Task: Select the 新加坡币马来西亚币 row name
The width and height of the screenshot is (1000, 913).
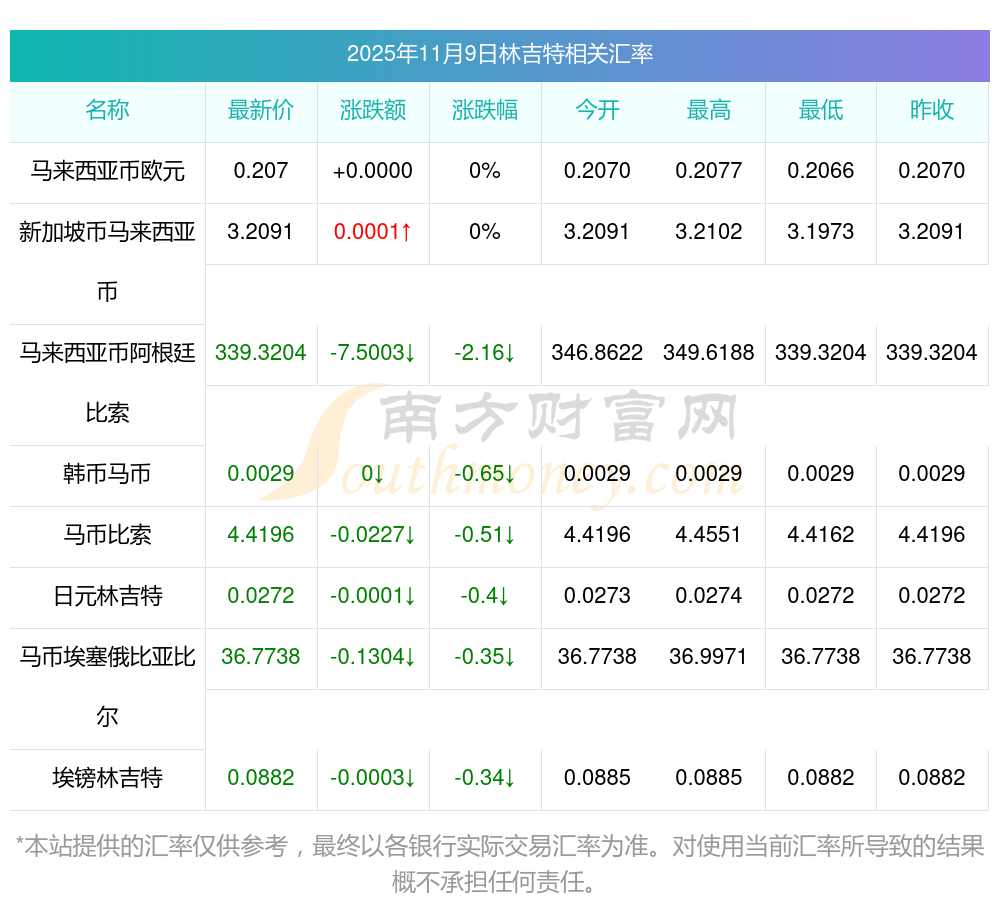Action: click(x=107, y=261)
